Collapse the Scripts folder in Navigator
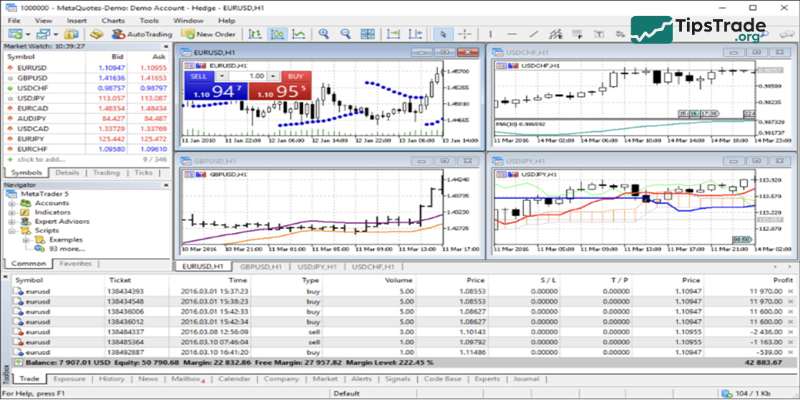The height and width of the screenshot is (400, 800). [11, 231]
